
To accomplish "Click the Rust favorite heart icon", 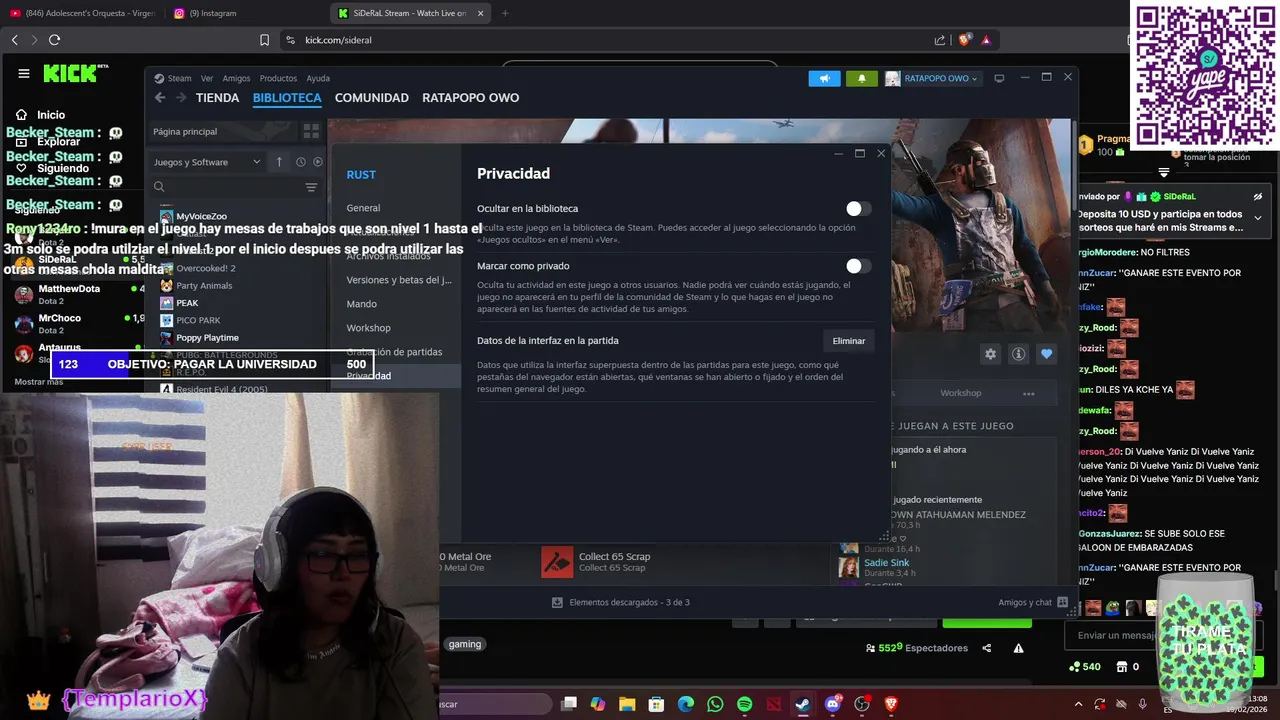I will 1046,354.
